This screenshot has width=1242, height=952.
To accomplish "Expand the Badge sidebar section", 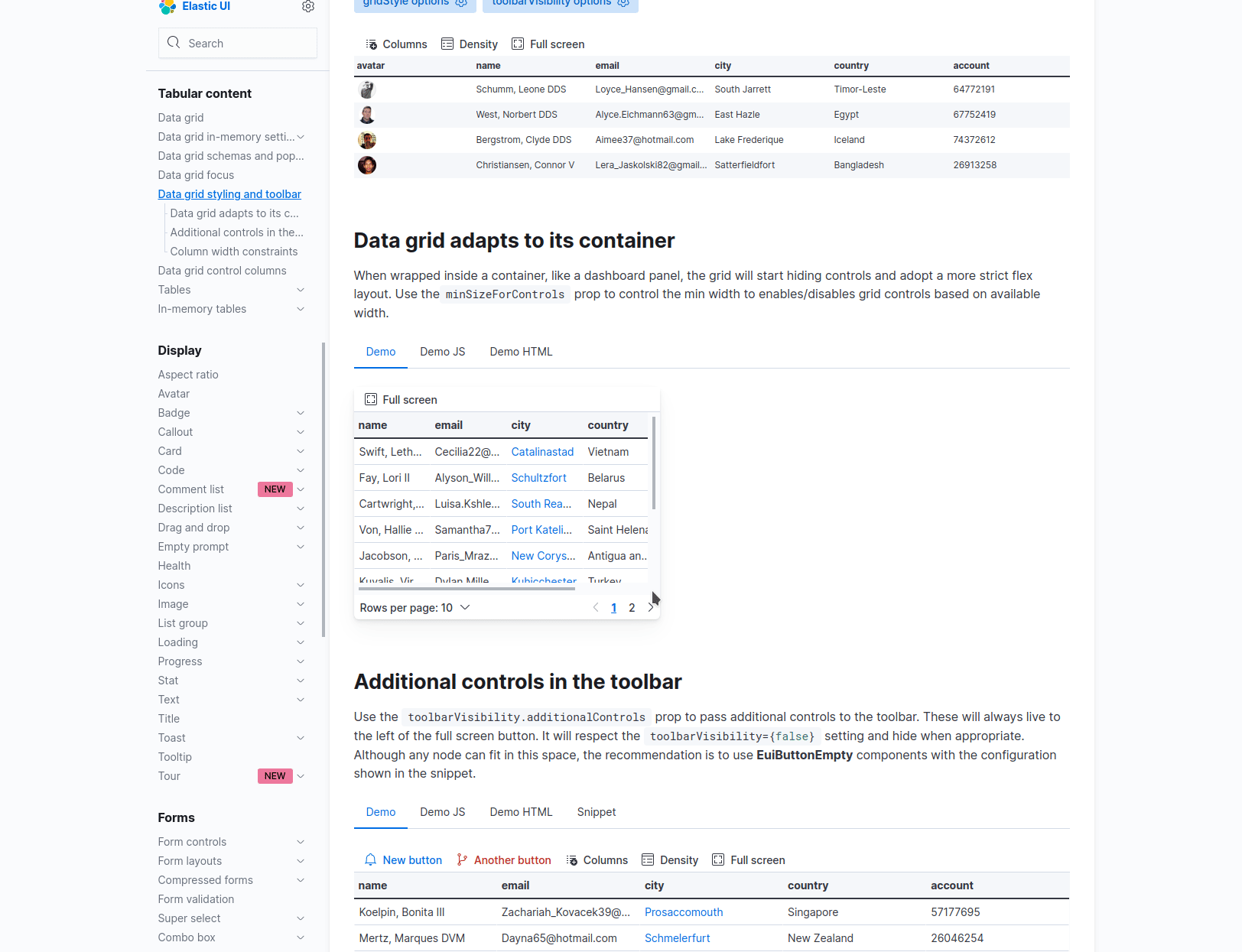I will (x=301, y=413).
